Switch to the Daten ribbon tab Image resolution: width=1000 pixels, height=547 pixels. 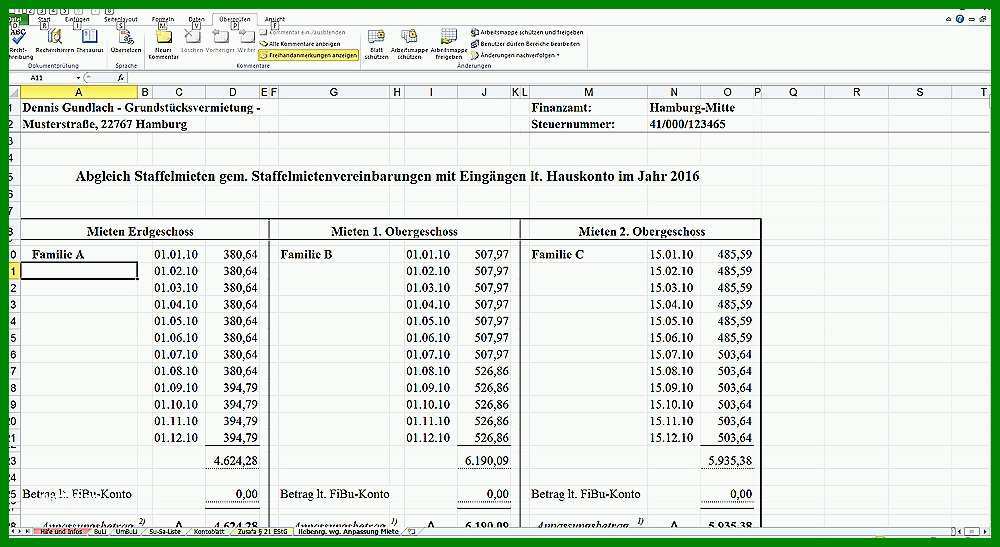[x=196, y=20]
